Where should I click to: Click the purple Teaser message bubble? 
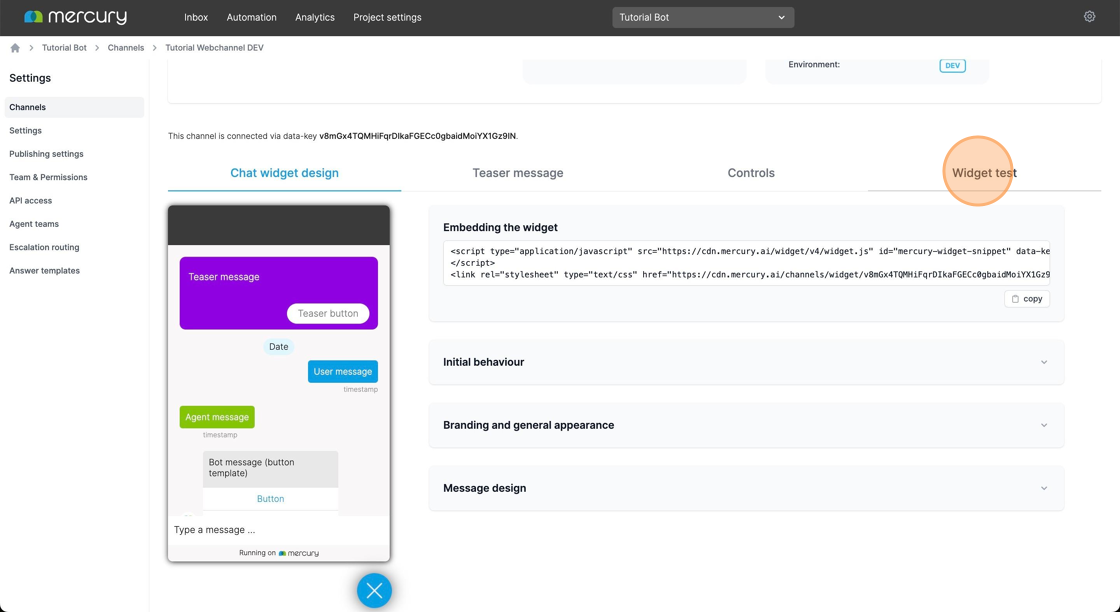[x=279, y=293]
